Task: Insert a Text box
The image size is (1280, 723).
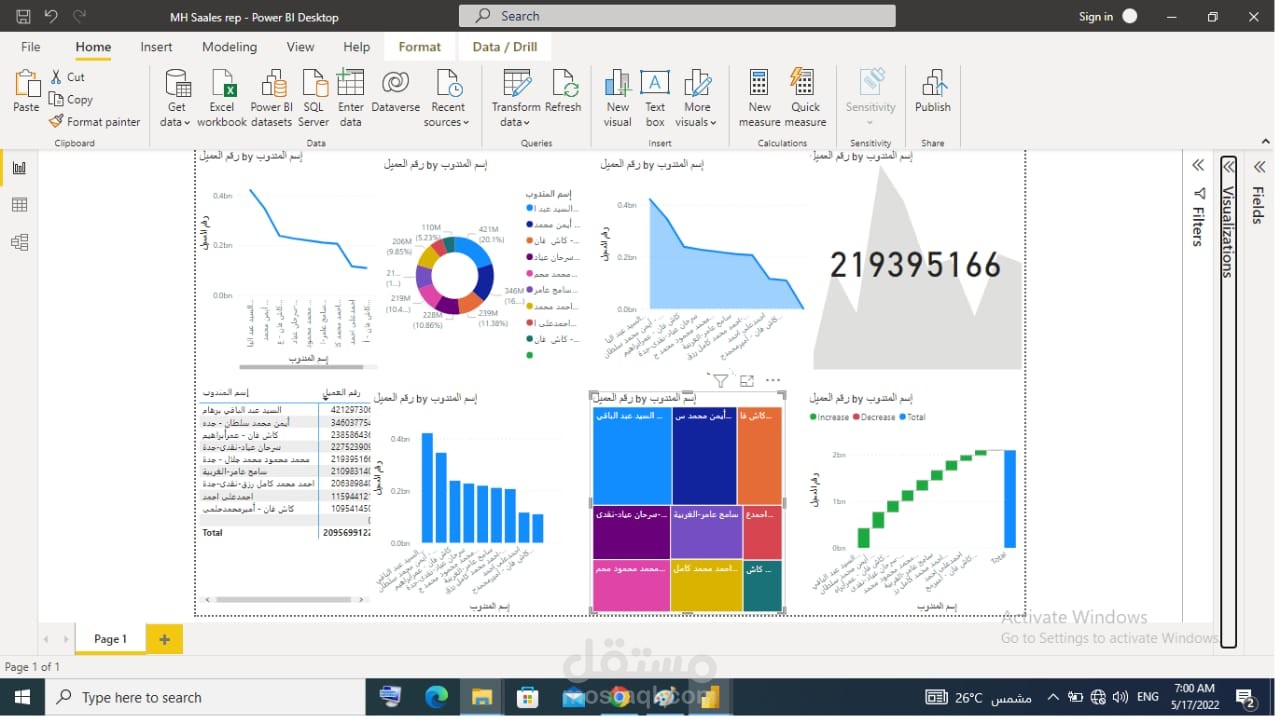Action: point(655,98)
